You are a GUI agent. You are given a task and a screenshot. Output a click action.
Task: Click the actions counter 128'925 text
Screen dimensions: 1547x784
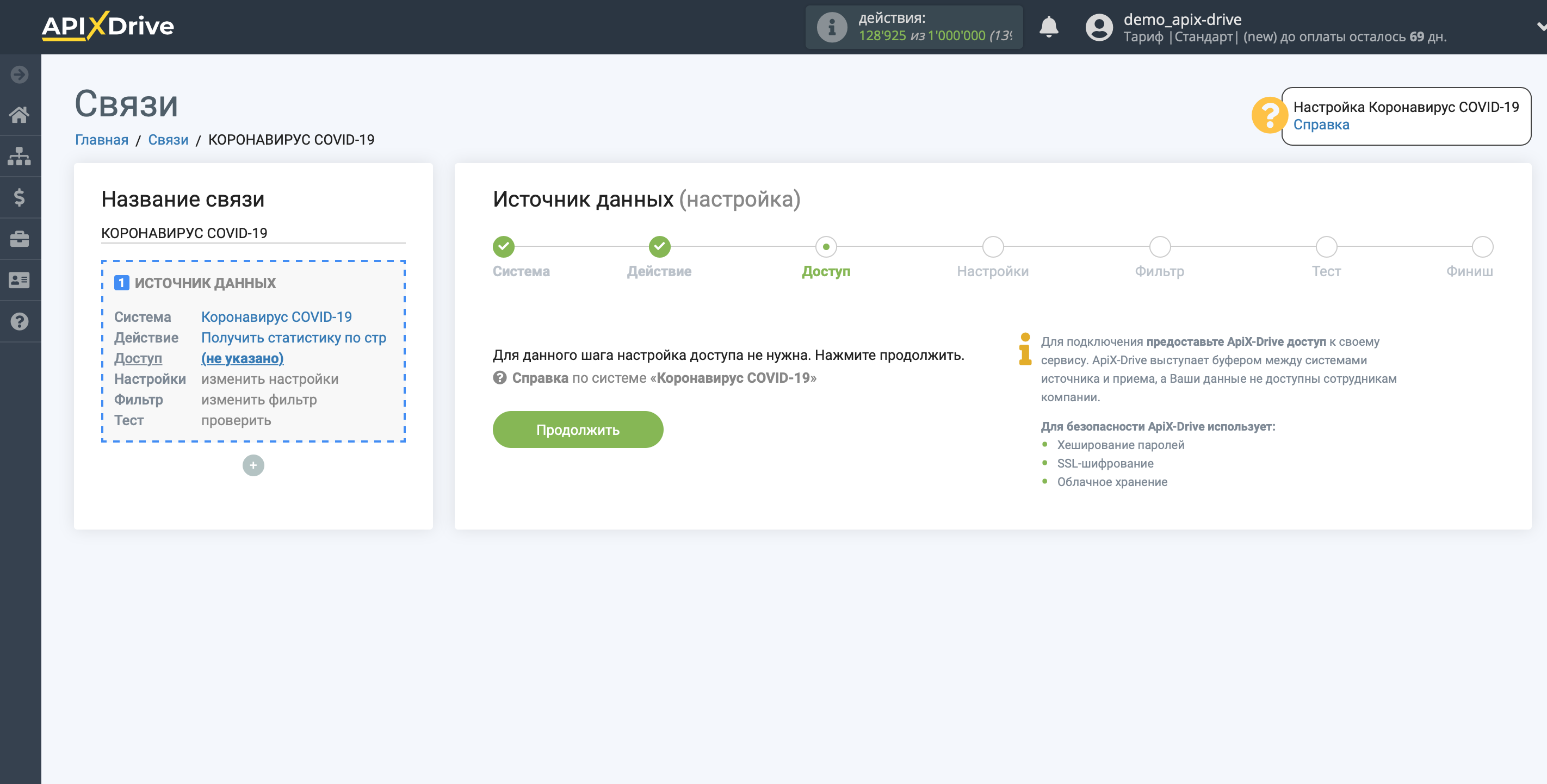[x=882, y=35]
